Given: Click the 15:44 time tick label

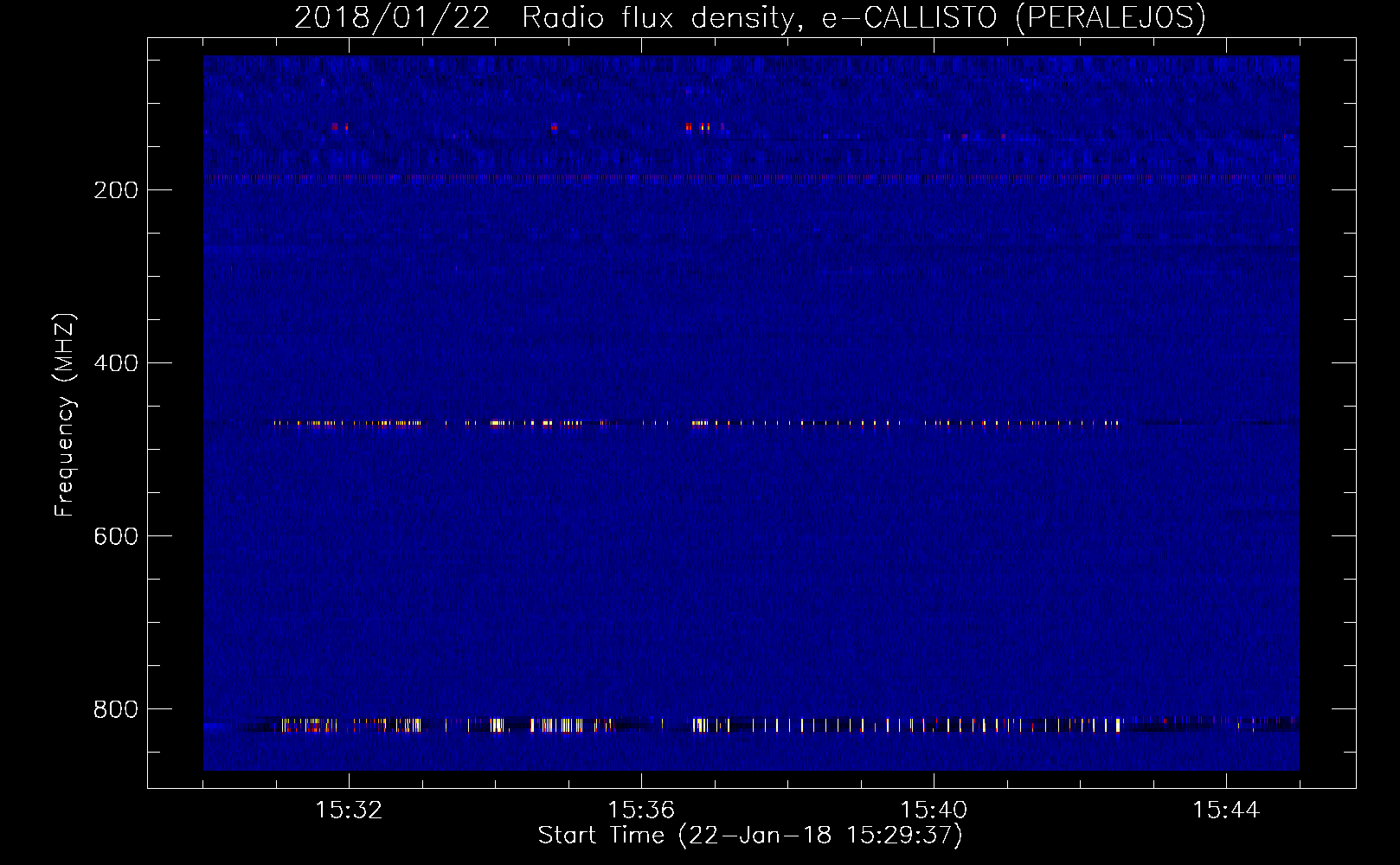Looking at the screenshot, I should (x=1226, y=811).
